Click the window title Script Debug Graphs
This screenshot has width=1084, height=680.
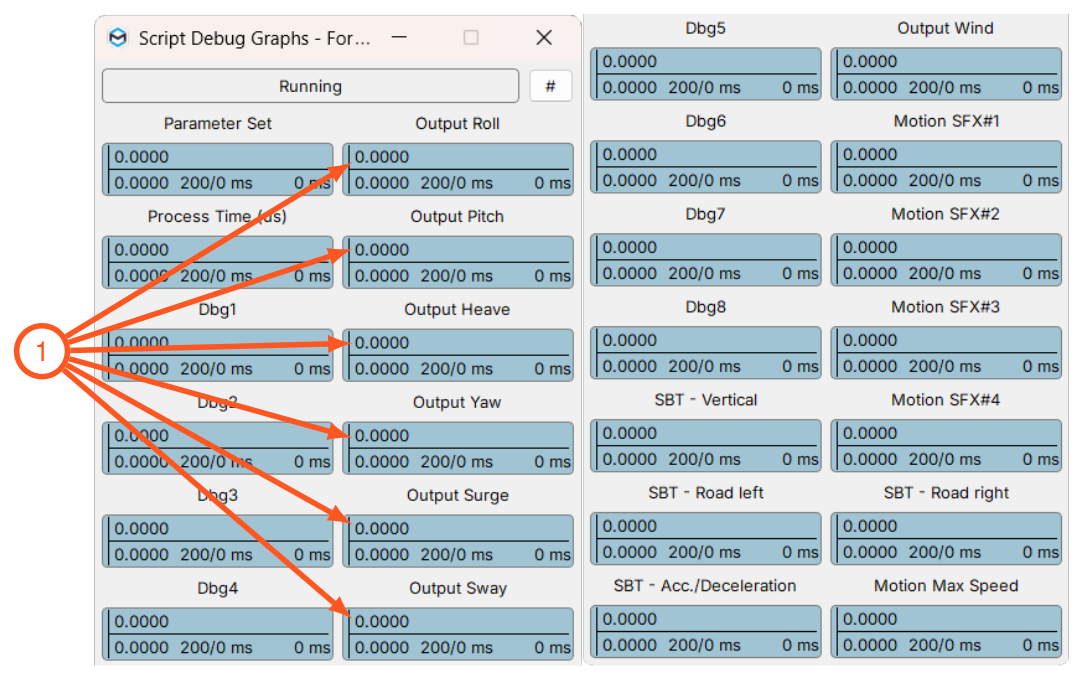click(x=254, y=38)
